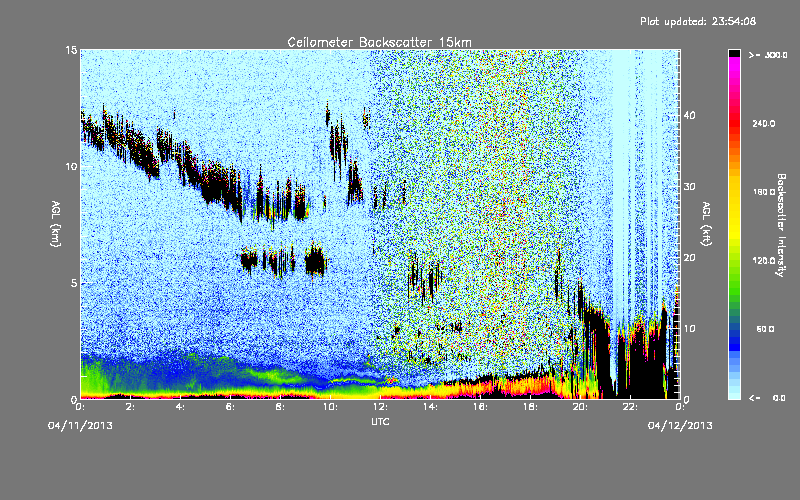The image size is (800, 500).
Task: Click the 10 kft tick label
Action: coord(689,329)
